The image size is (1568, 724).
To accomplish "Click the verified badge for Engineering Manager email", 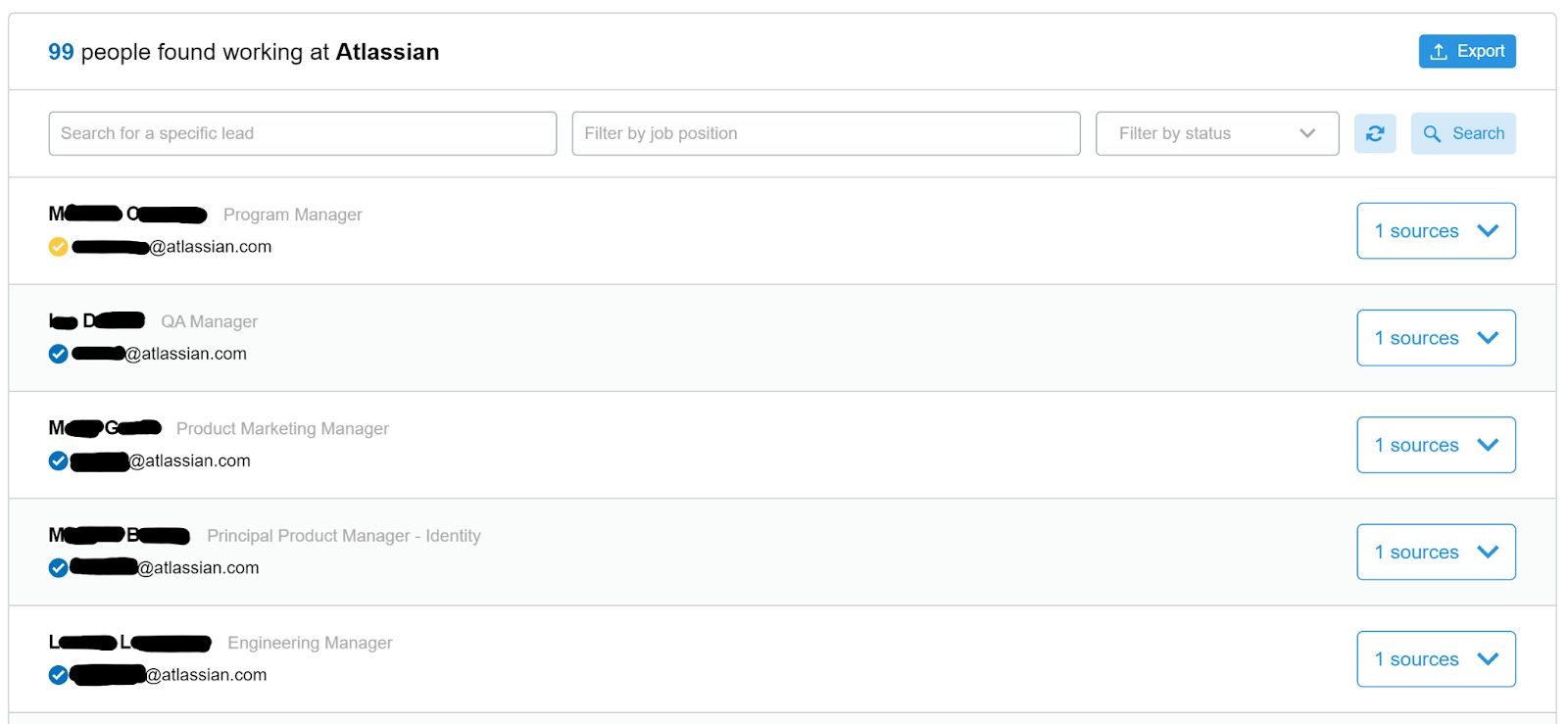I will [x=59, y=675].
